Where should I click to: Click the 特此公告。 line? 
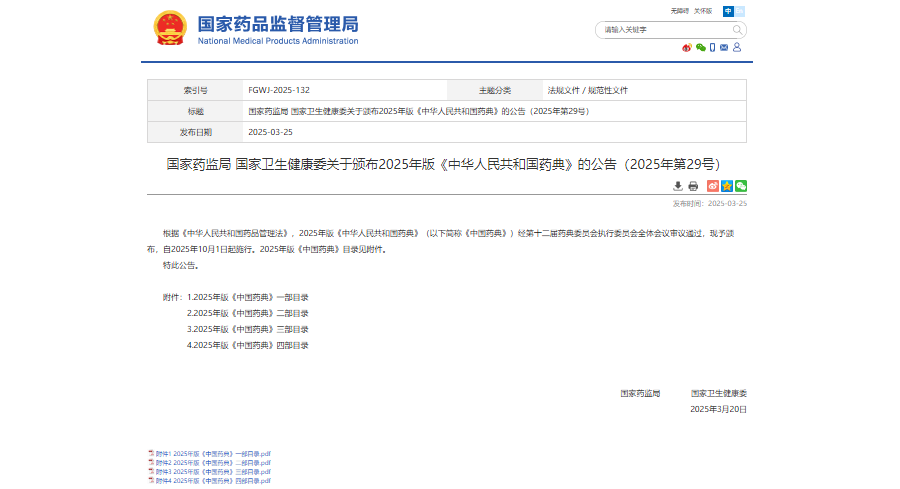pyautogui.click(x=181, y=266)
